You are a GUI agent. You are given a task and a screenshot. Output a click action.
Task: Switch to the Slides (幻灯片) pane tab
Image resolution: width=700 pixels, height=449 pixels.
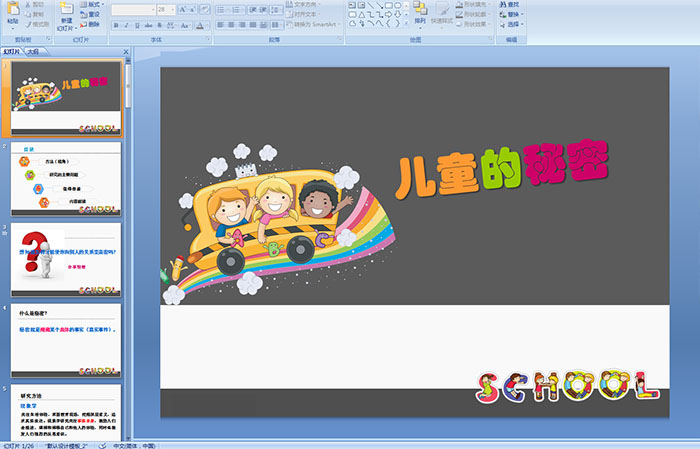12,52
